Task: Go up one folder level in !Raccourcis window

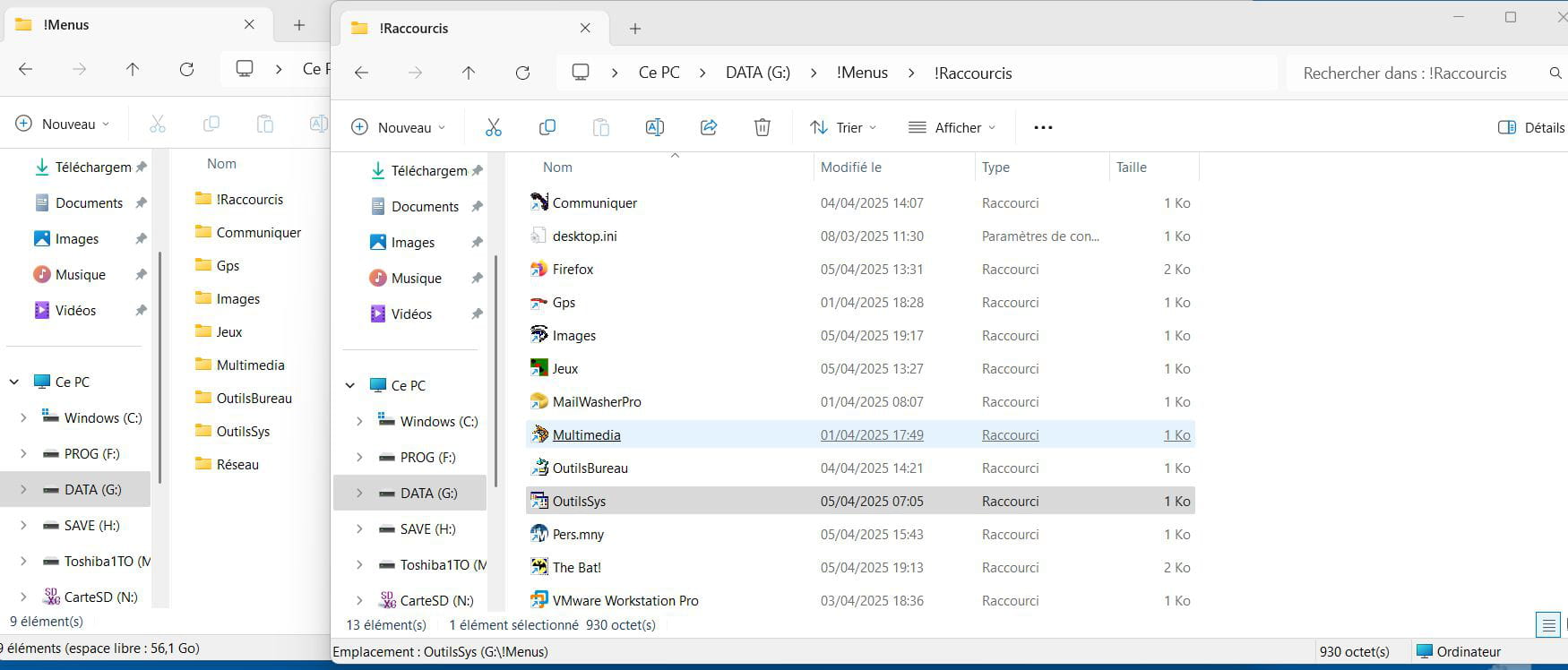Action: (469, 73)
